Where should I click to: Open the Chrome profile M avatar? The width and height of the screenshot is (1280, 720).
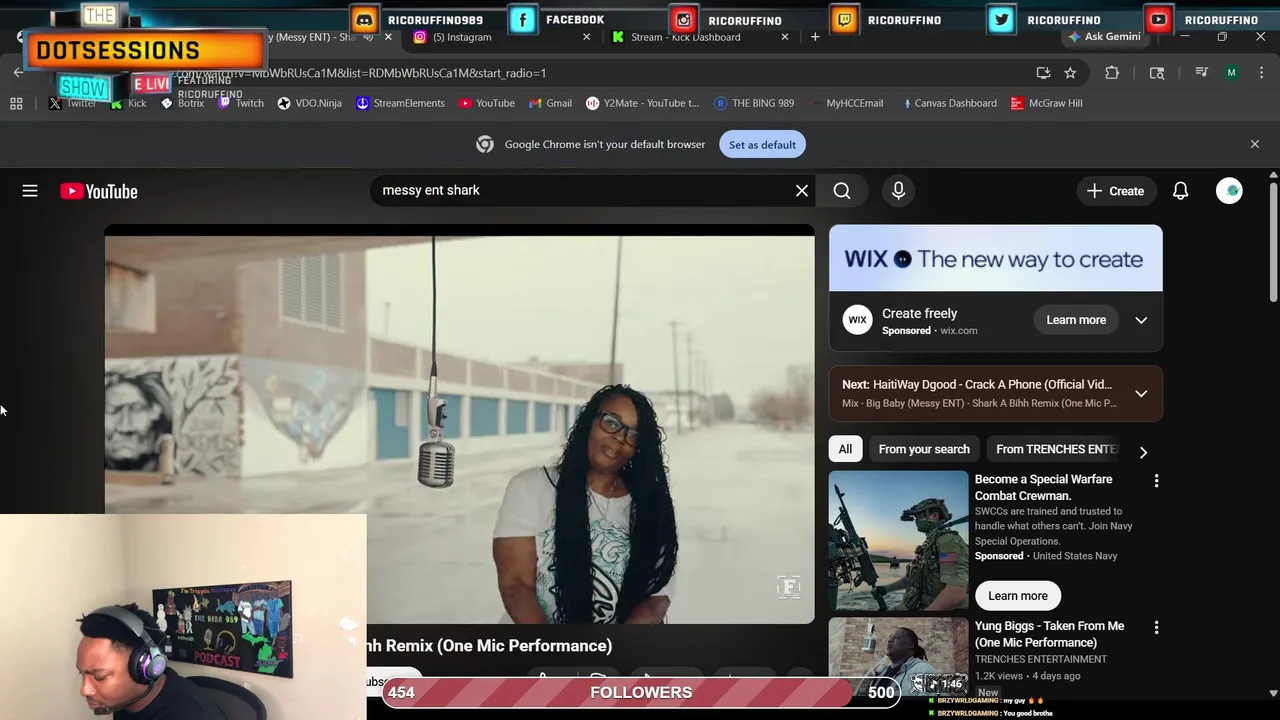1232,73
